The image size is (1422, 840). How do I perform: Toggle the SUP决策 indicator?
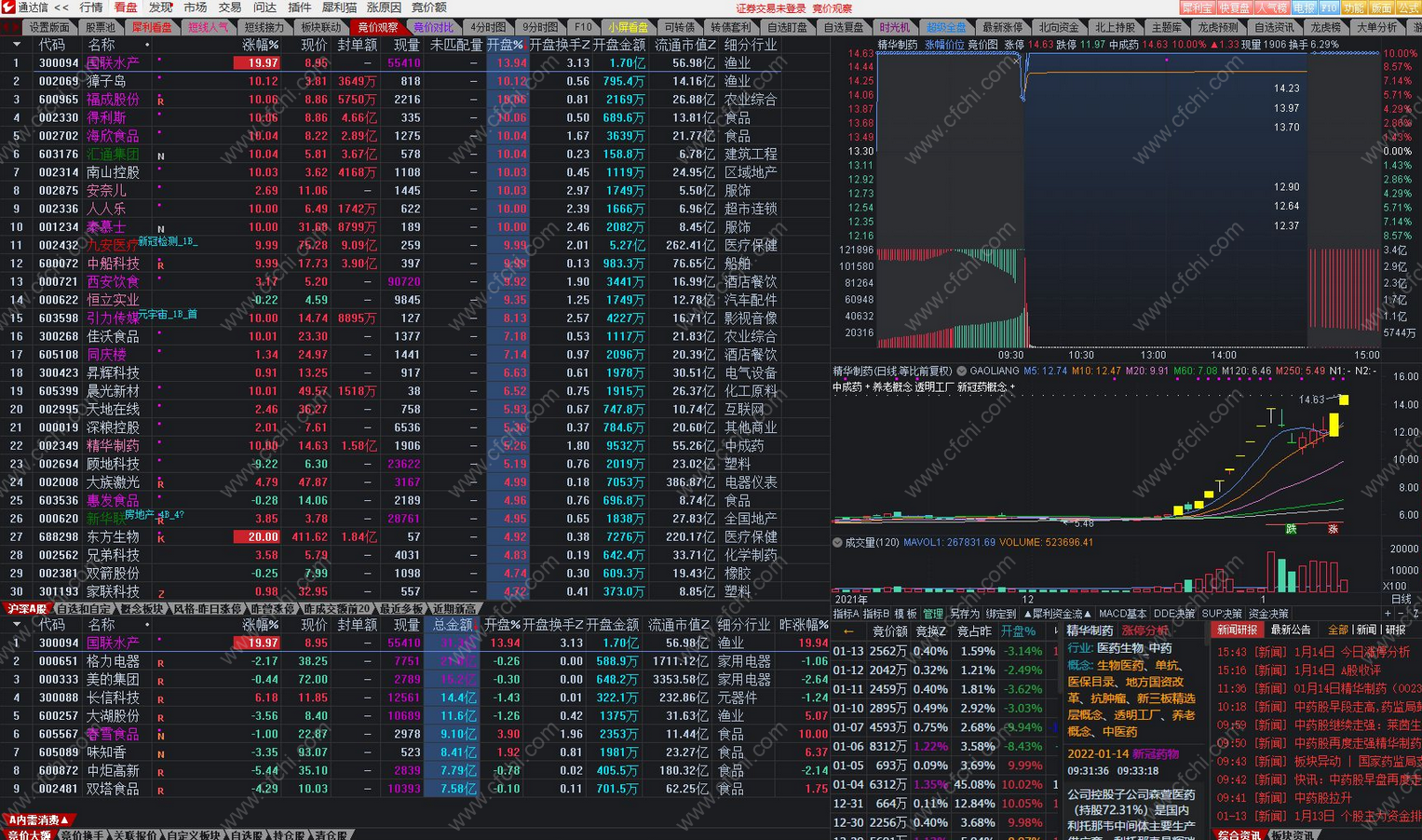(1222, 614)
